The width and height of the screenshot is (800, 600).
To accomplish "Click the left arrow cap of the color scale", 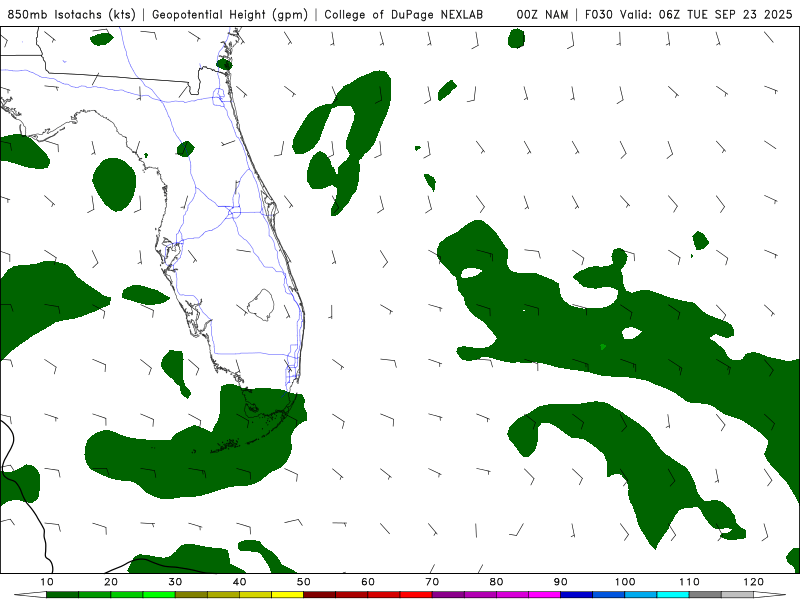I will [x=30, y=595].
